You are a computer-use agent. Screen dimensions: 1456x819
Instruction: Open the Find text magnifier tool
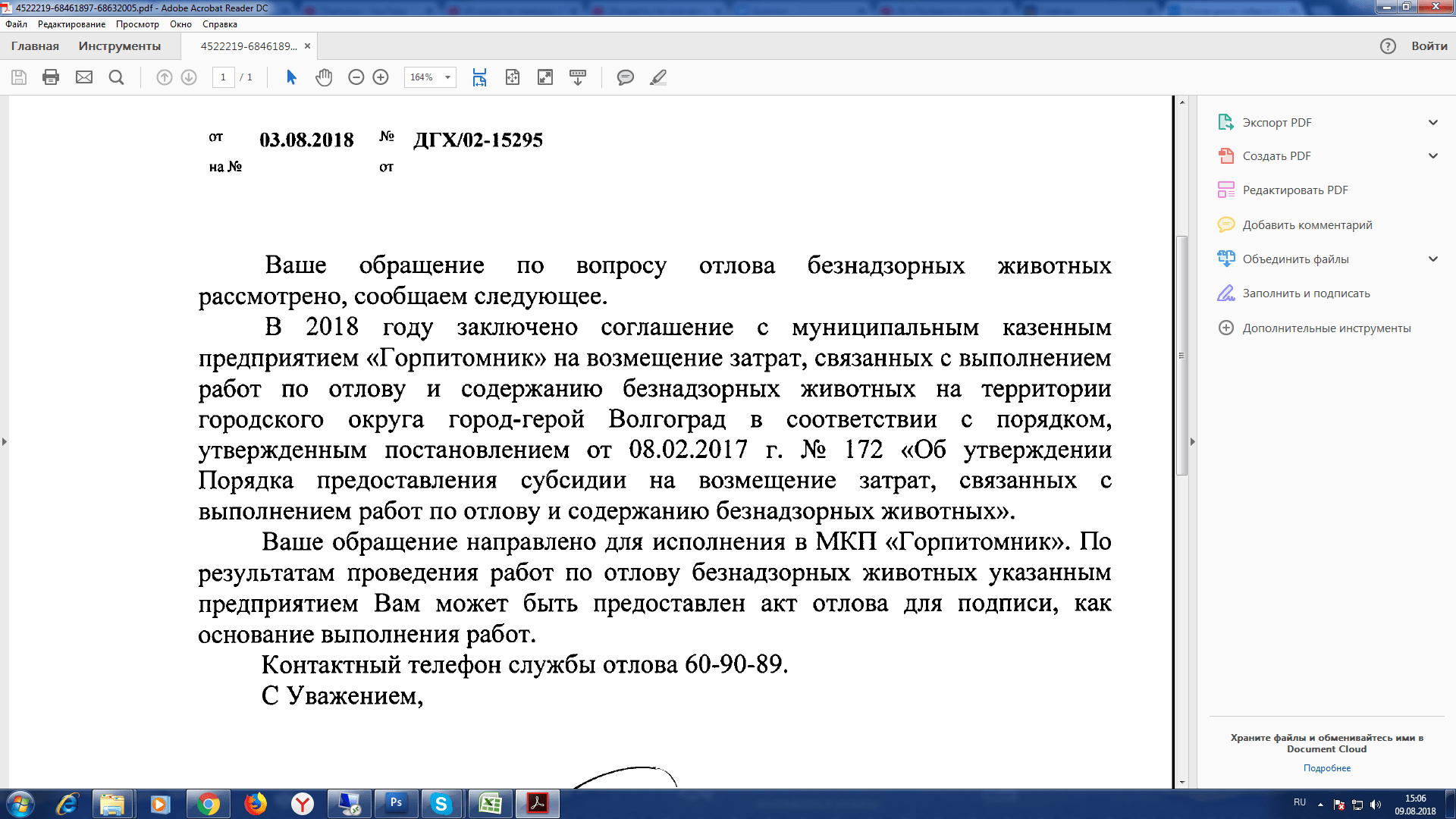pos(116,77)
